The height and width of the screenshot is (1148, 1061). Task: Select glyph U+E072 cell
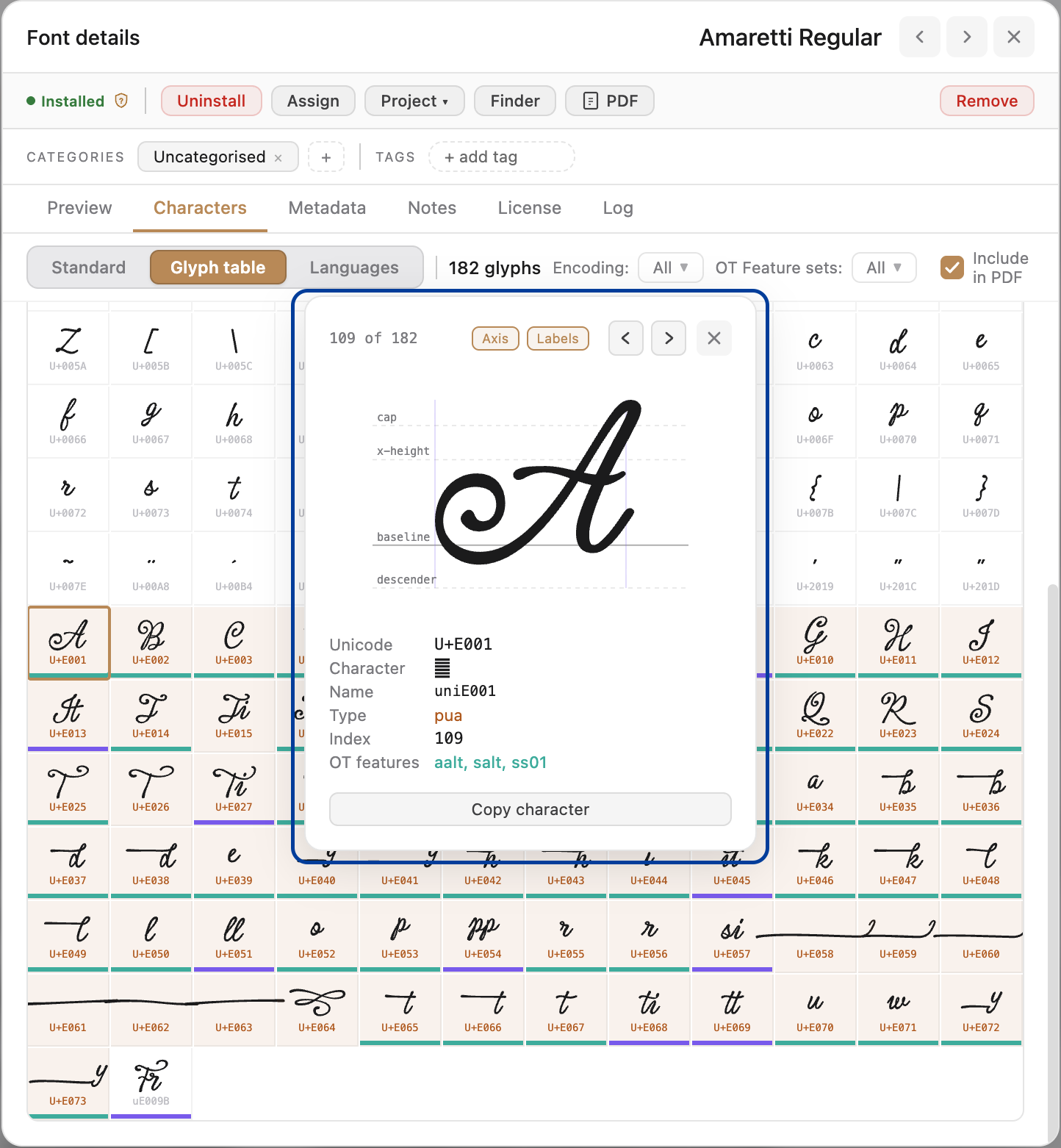981,1010
